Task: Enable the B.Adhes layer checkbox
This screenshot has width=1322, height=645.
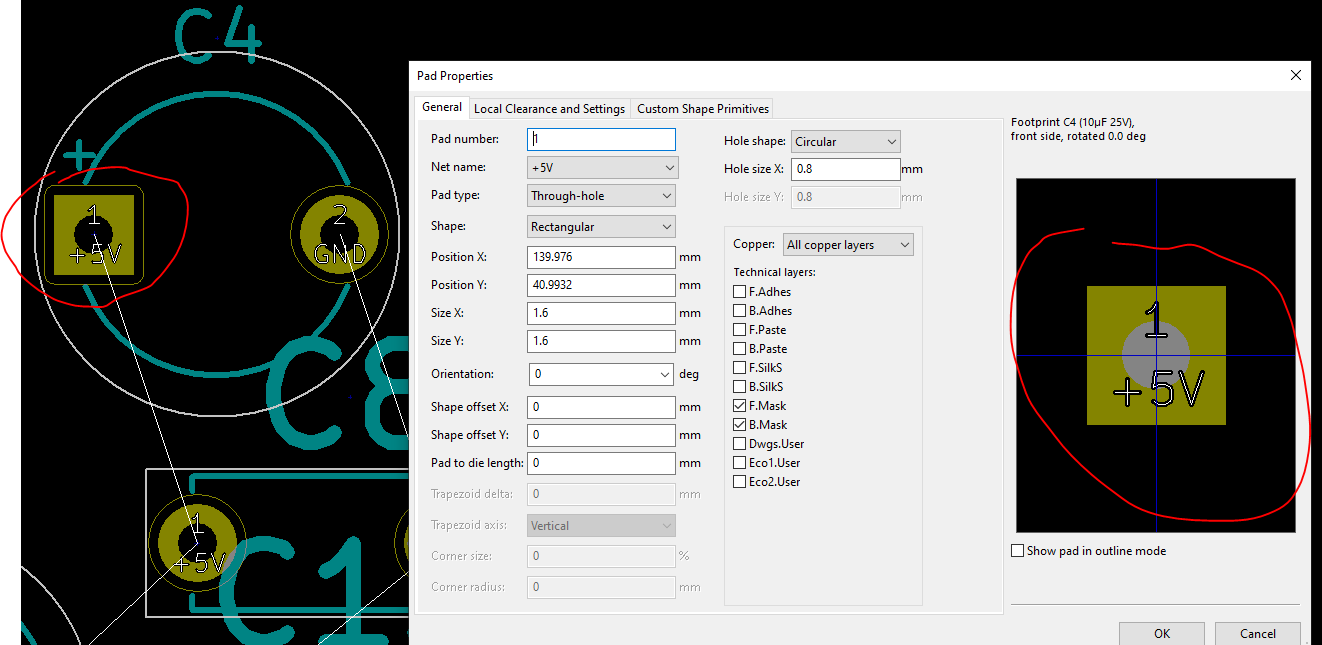Action: point(740,311)
